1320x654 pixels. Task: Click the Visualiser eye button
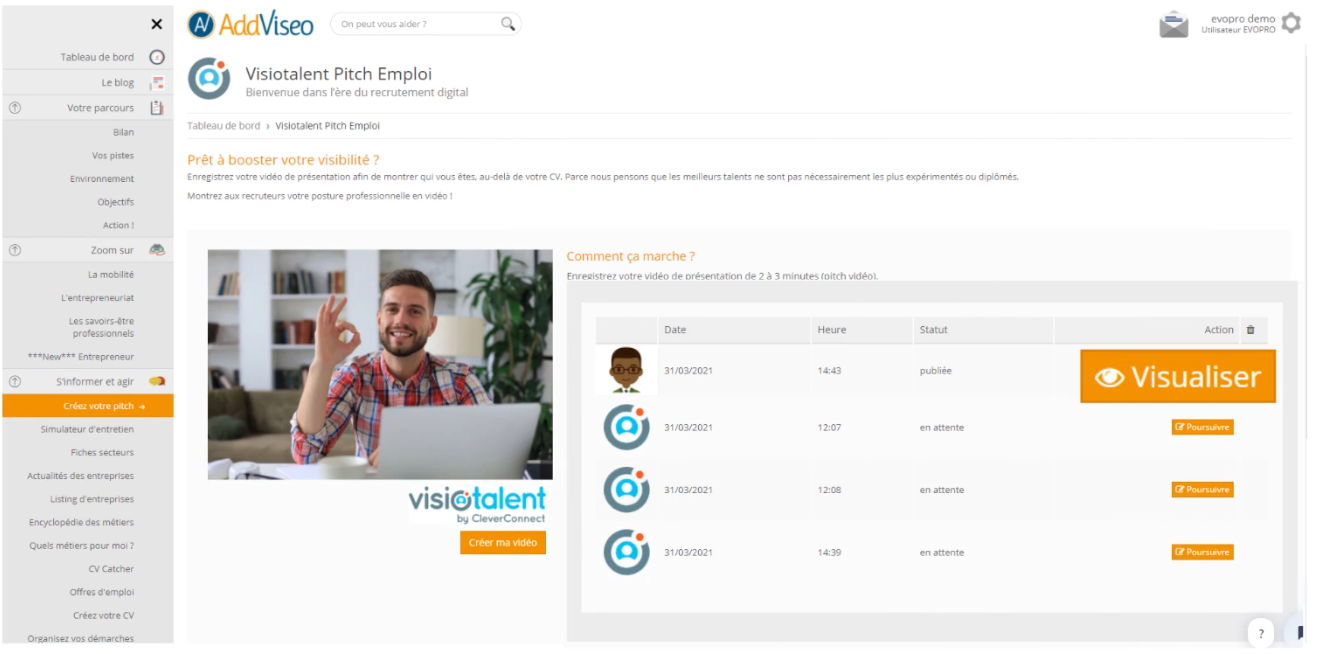[x=1177, y=377]
